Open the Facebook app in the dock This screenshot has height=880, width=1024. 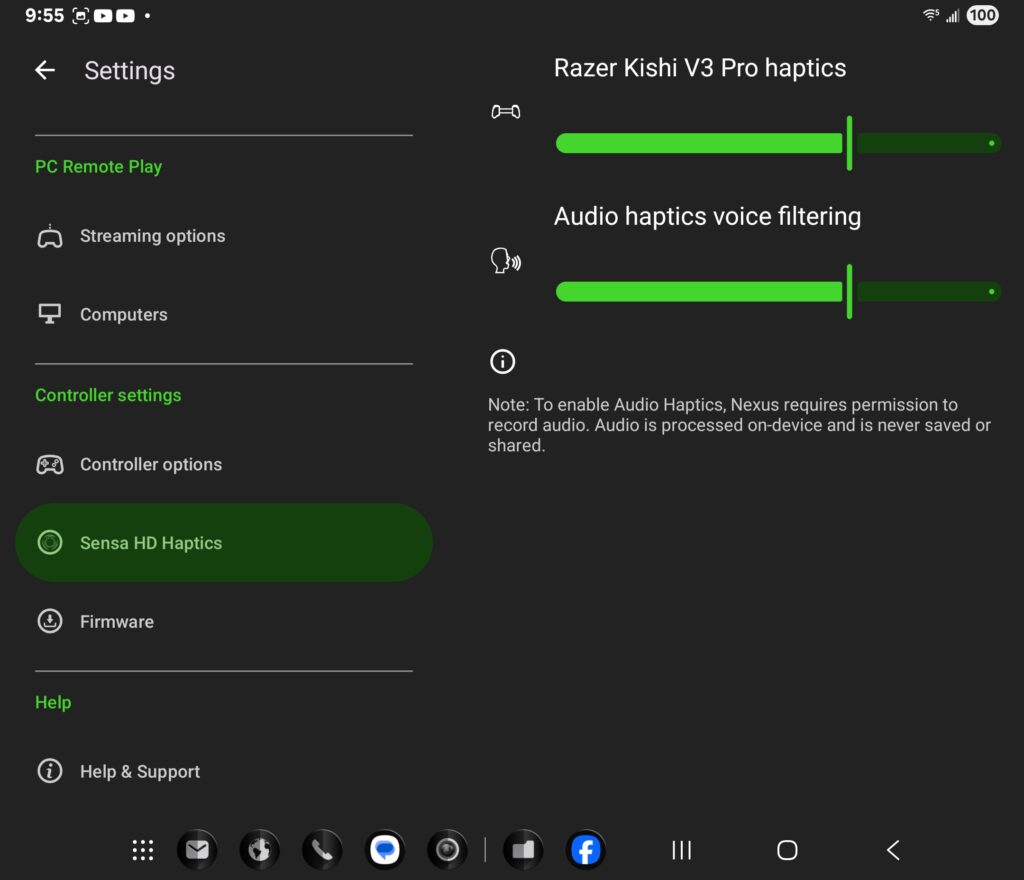(x=586, y=850)
